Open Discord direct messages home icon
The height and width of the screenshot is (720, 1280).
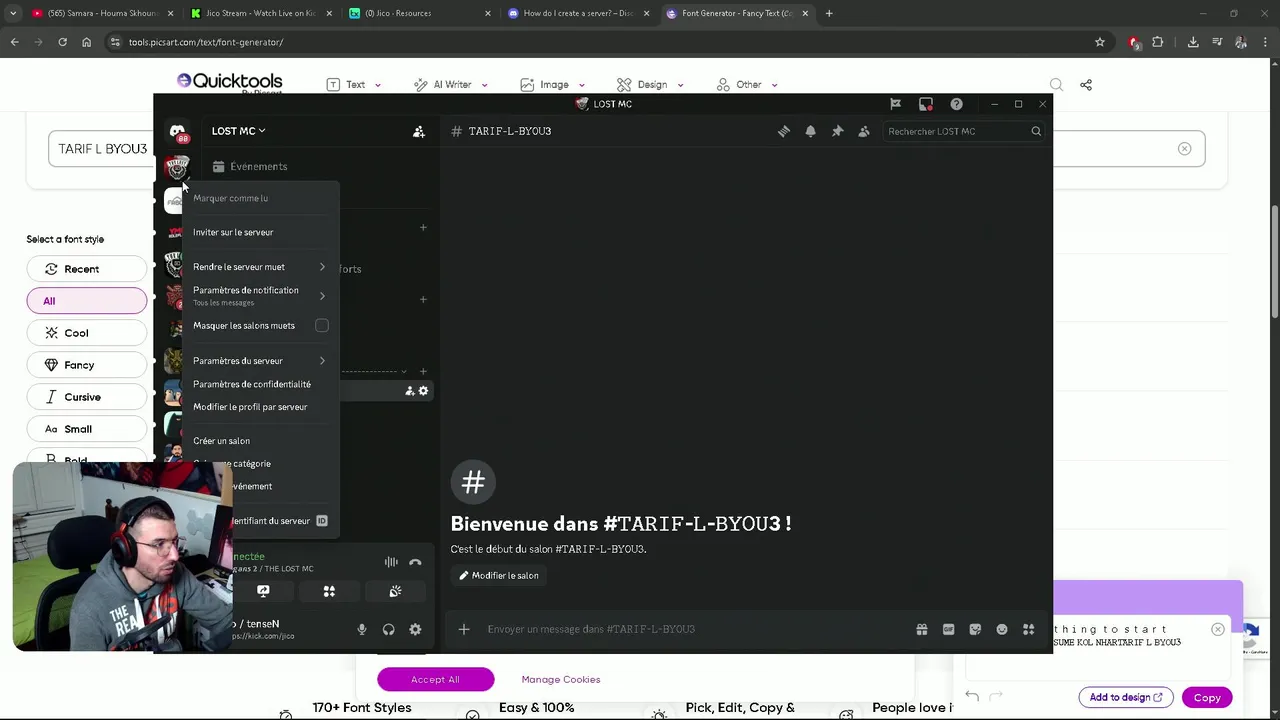click(x=177, y=132)
